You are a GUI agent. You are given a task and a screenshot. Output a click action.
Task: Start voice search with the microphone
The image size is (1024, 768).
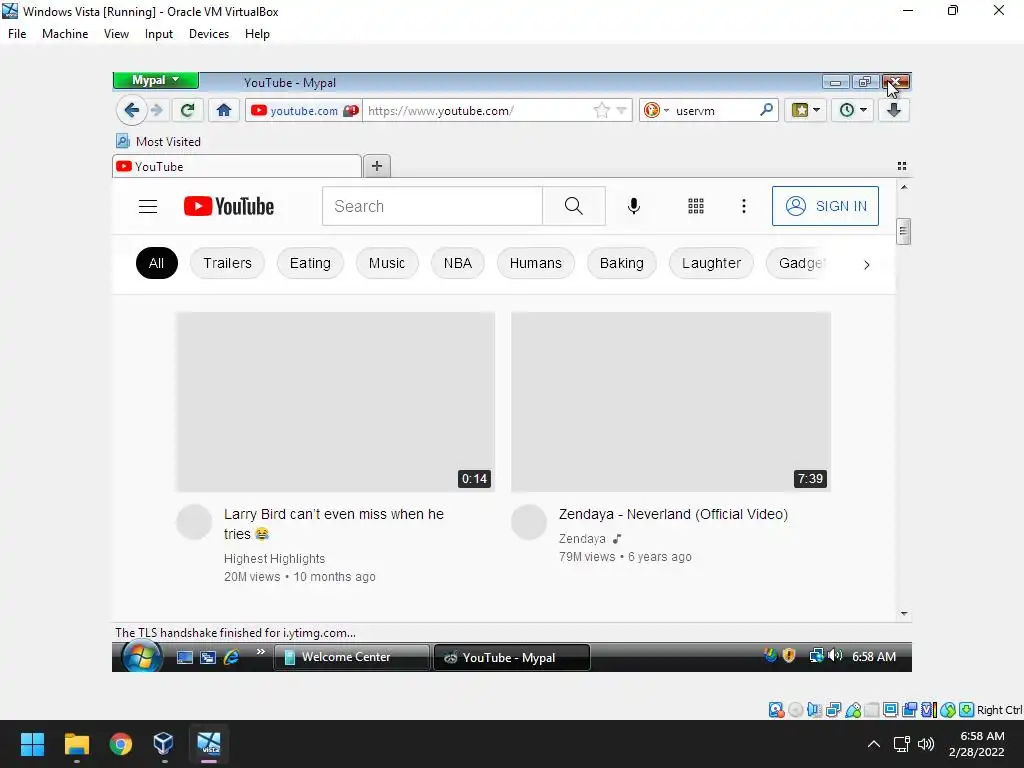pos(633,206)
